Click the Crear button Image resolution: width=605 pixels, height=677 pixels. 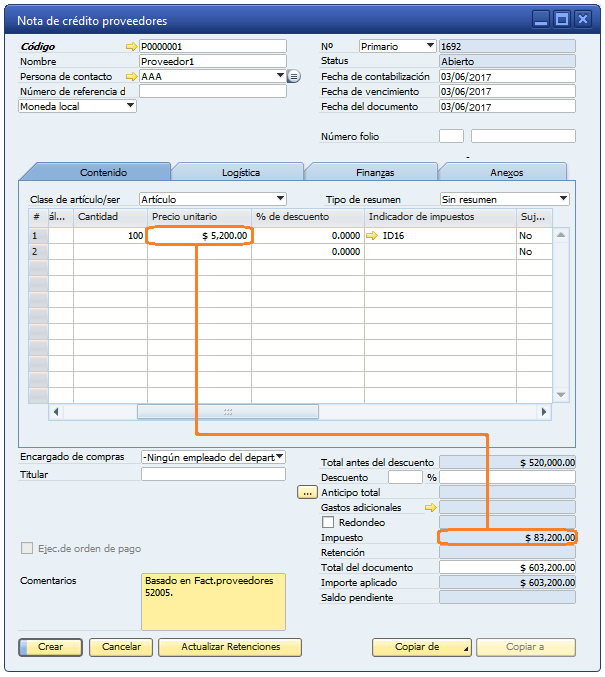click(x=50, y=647)
